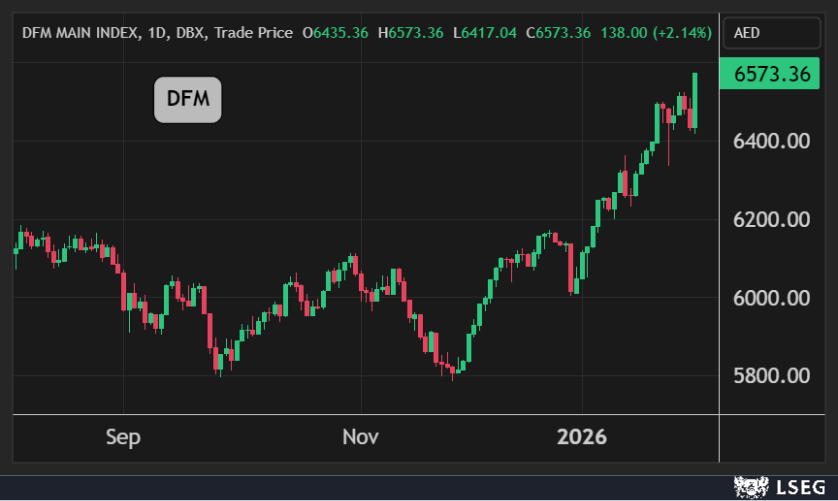Click the 6200.00 price axis label
The width and height of the screenshot is (838, 501).
[x=770, y=219]
